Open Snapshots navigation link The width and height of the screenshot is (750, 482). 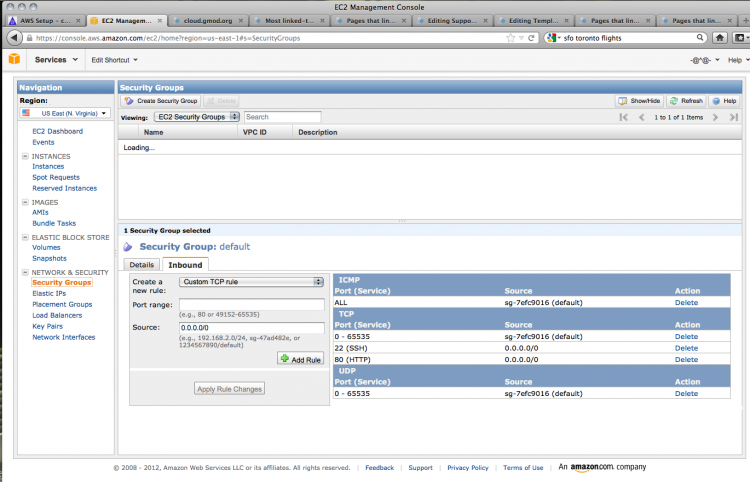pos(49,258)
